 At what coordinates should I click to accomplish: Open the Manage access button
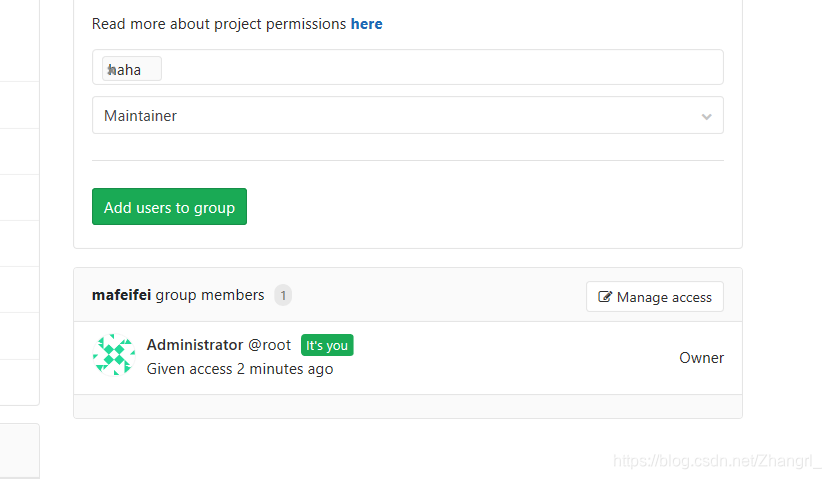tap(654, 297)
